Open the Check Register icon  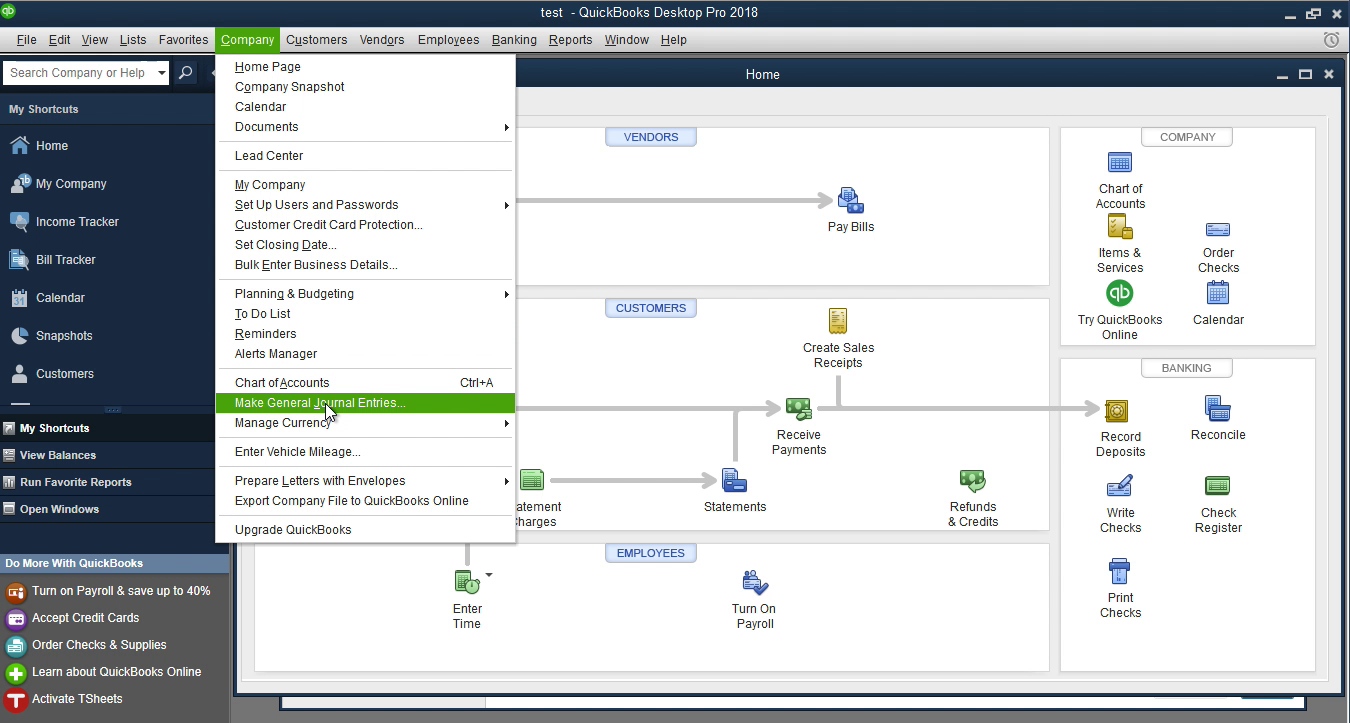[1218, 486]
